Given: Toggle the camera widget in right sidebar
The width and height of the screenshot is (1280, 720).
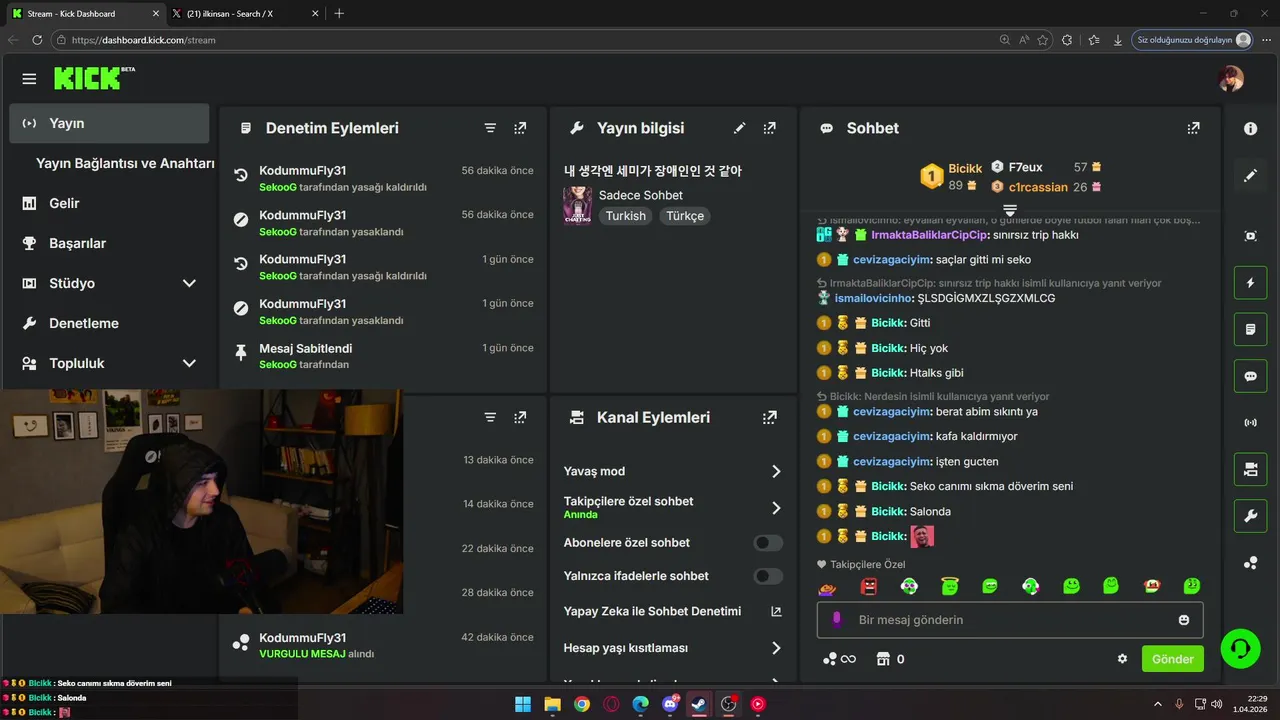Looking at the screenshot, I should click(1250, 469).
